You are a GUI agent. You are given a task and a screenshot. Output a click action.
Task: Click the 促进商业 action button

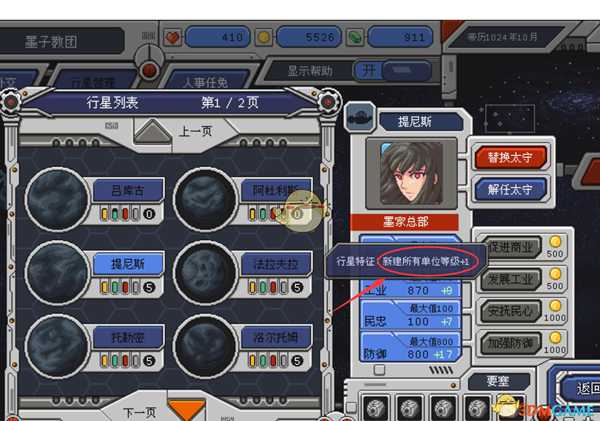tap(511, 247)
